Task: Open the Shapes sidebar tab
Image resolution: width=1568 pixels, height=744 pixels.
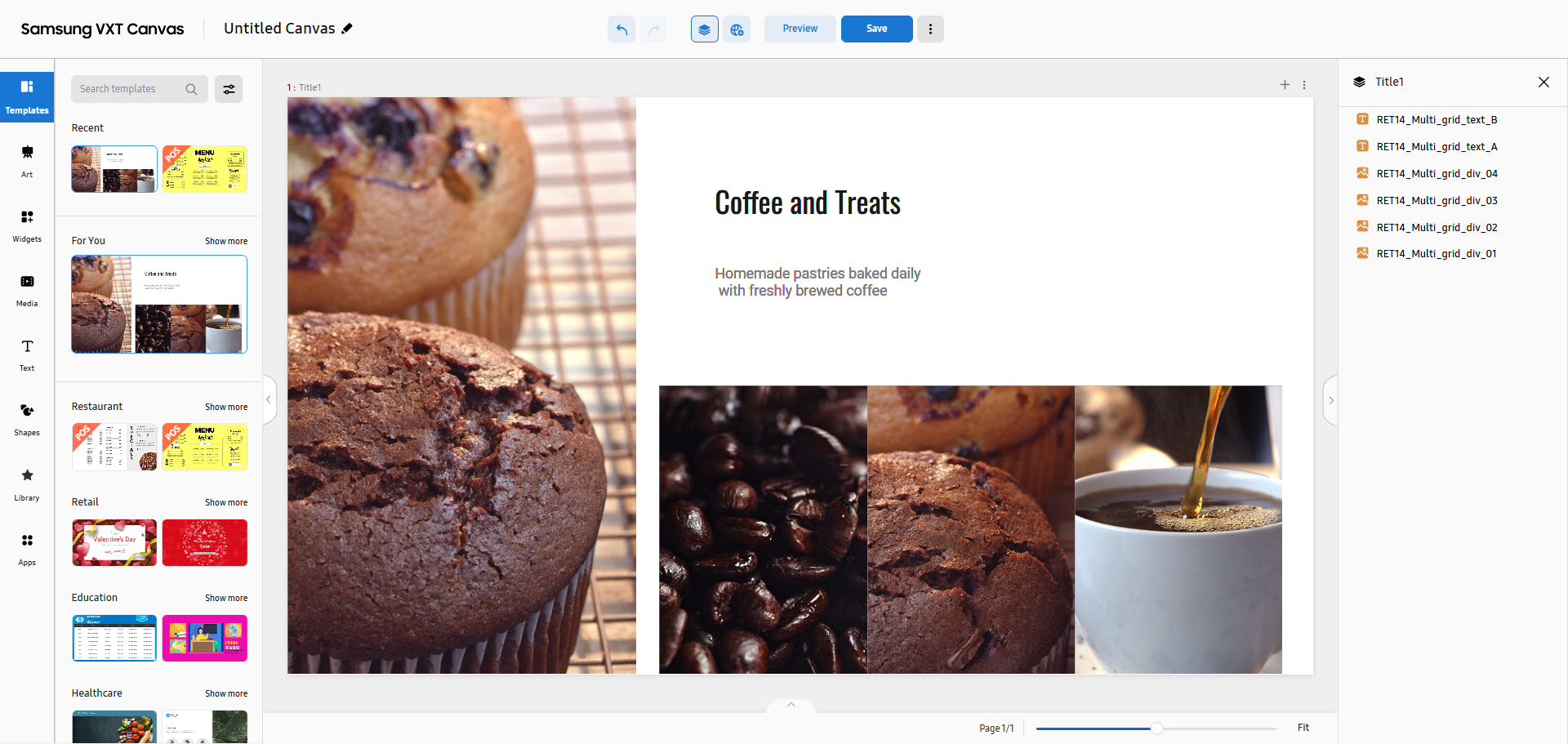Action: point(27,420)
